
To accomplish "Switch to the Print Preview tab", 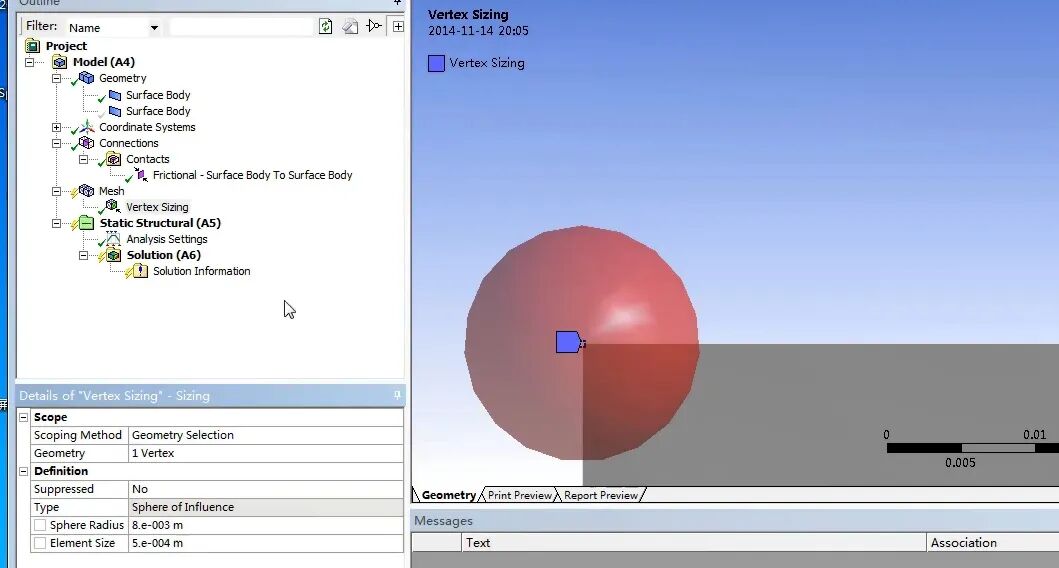I will [x=519, y=495].
